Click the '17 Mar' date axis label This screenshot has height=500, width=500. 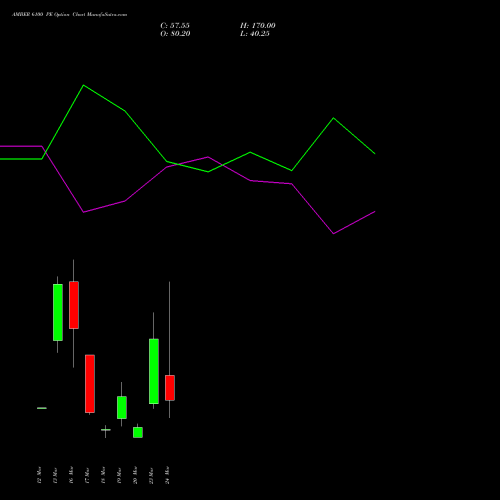[87, 475]
